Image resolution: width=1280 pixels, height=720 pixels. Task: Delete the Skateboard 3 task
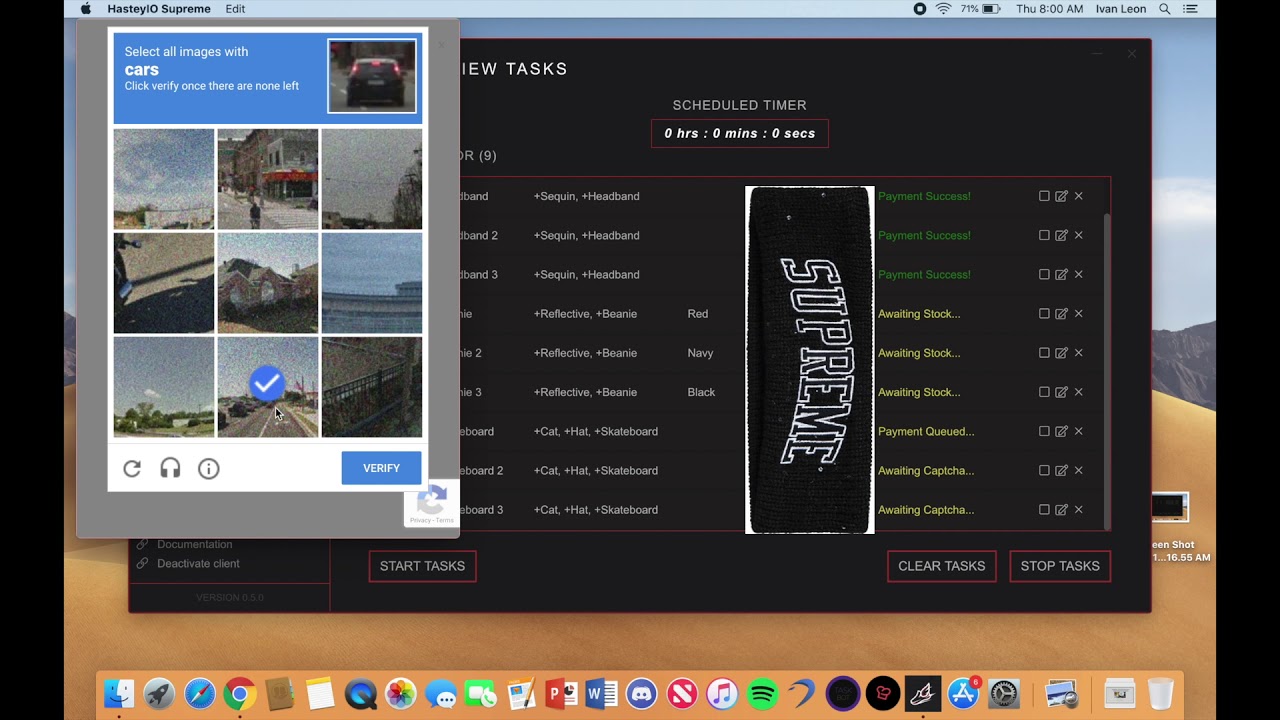[1078, 509]
